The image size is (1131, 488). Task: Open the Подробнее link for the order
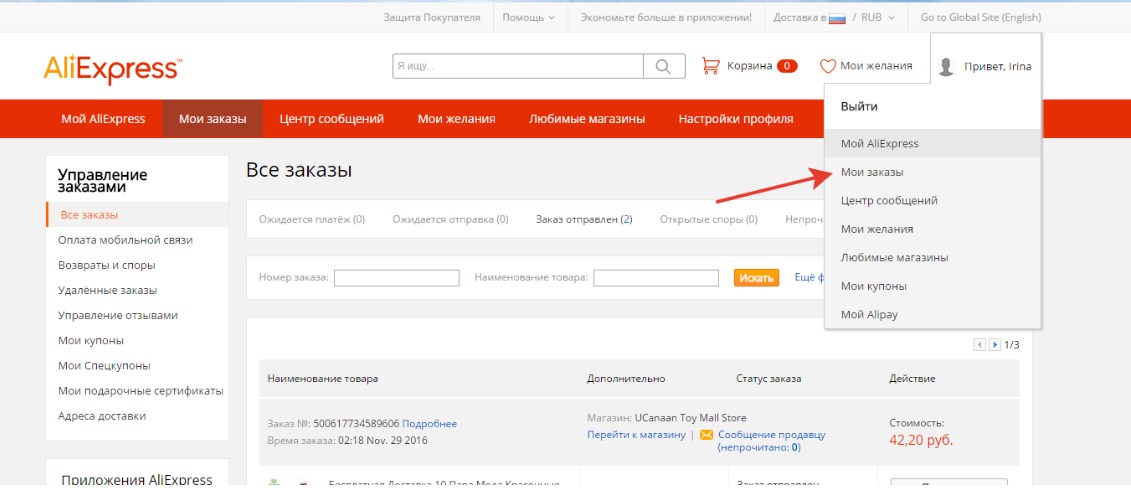pos(429,424)
